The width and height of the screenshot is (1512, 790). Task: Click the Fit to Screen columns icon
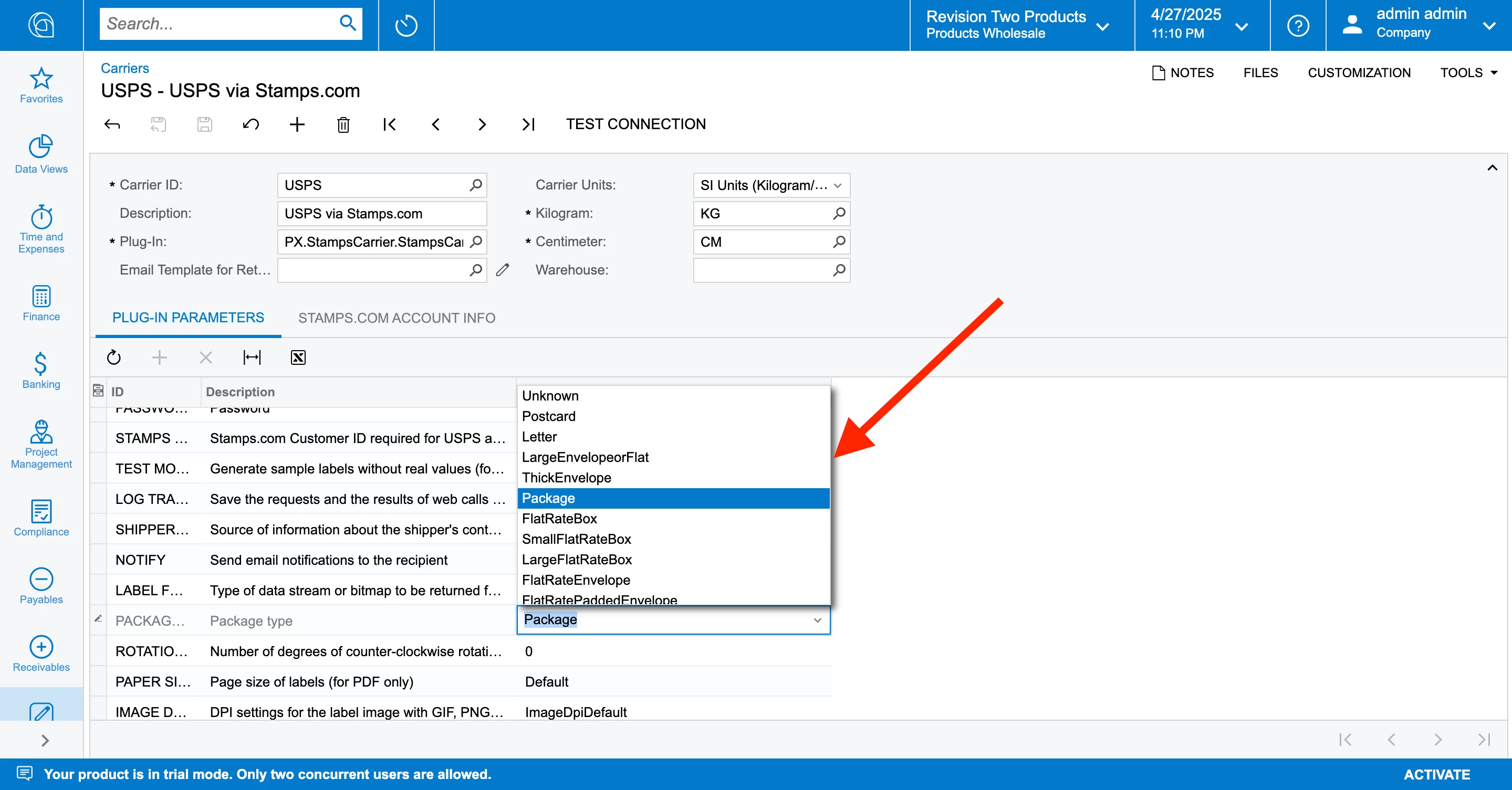point(252,357)
